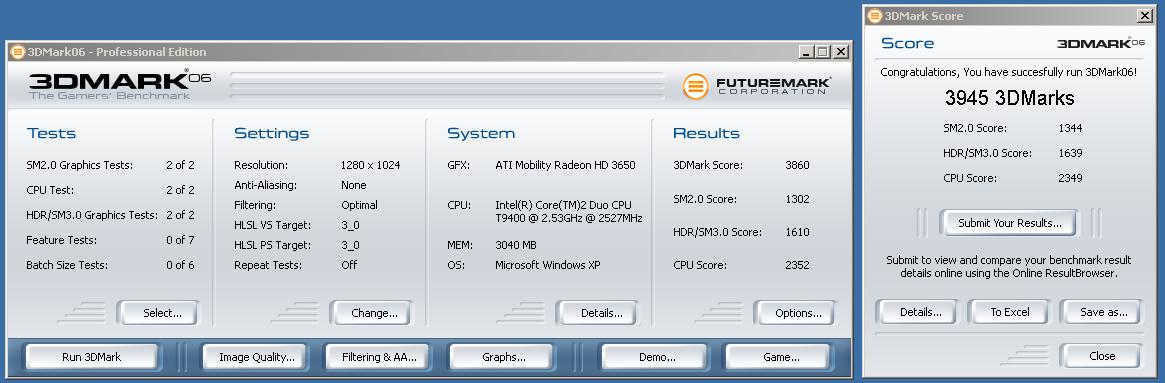Click the 3DMark06 Gamers' Benchmark logo
This screenshot has width=1165, height=383.
click(x=119, y=85)
